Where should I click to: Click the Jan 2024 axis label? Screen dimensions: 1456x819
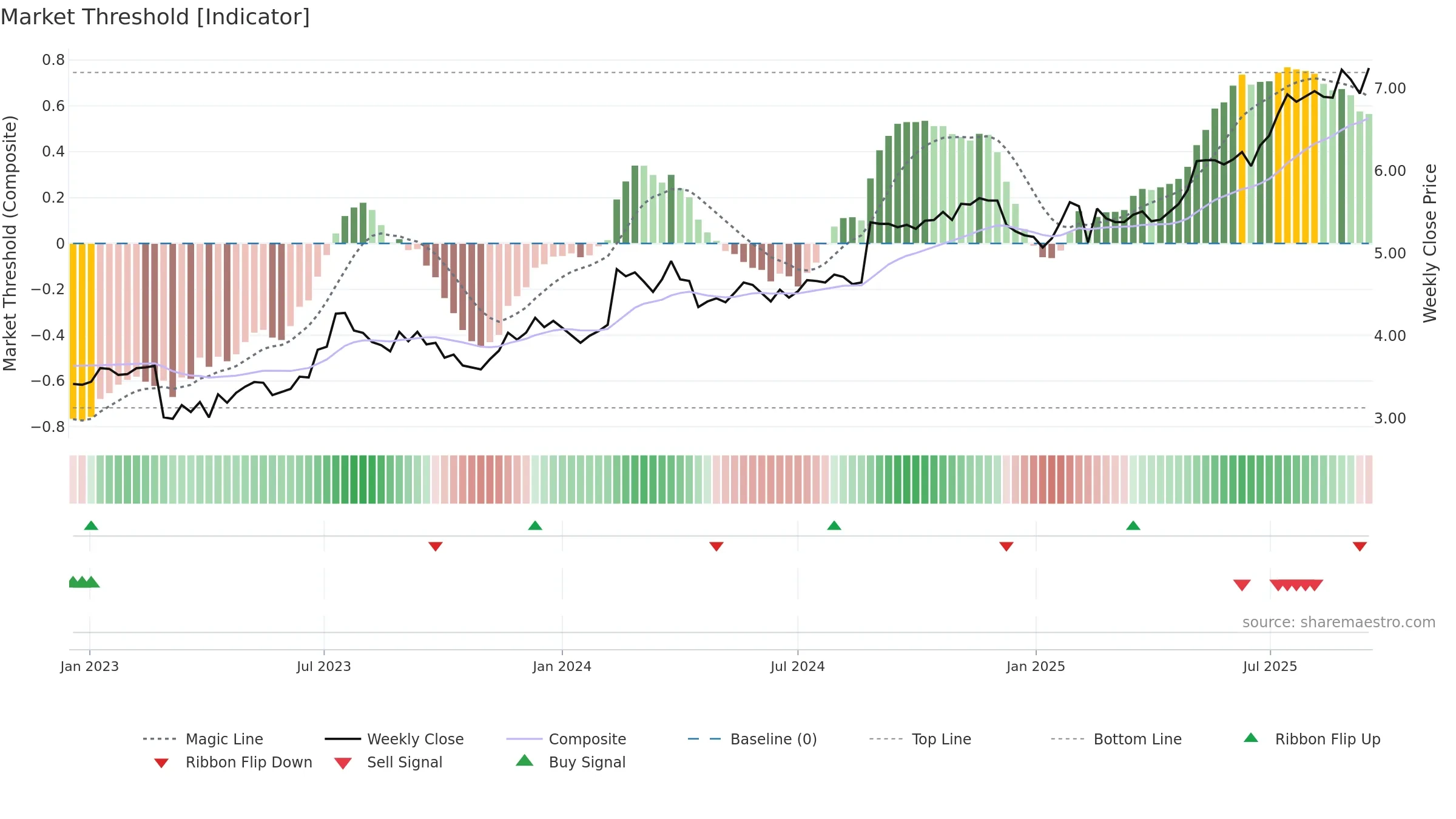tap(562, 666)
